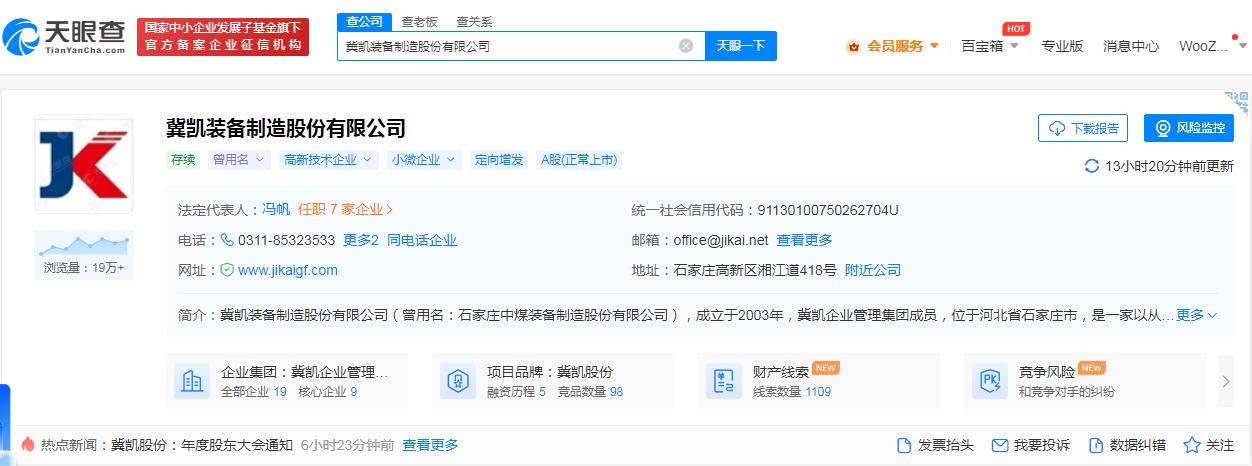Screen dimensions: 1252x466
Task: Open the 百宝箱 dropdown menu
Action: pyautogui.click(x=990, y=46)
